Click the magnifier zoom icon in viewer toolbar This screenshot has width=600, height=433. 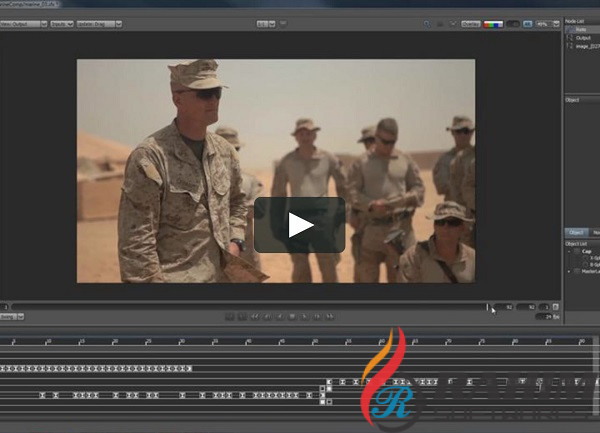pyautogui.click(x=427, y=24)
